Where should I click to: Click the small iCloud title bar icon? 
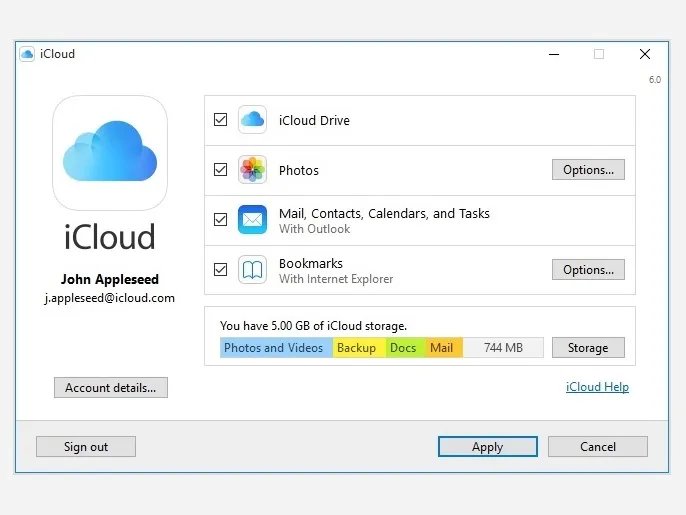[27, 54]
